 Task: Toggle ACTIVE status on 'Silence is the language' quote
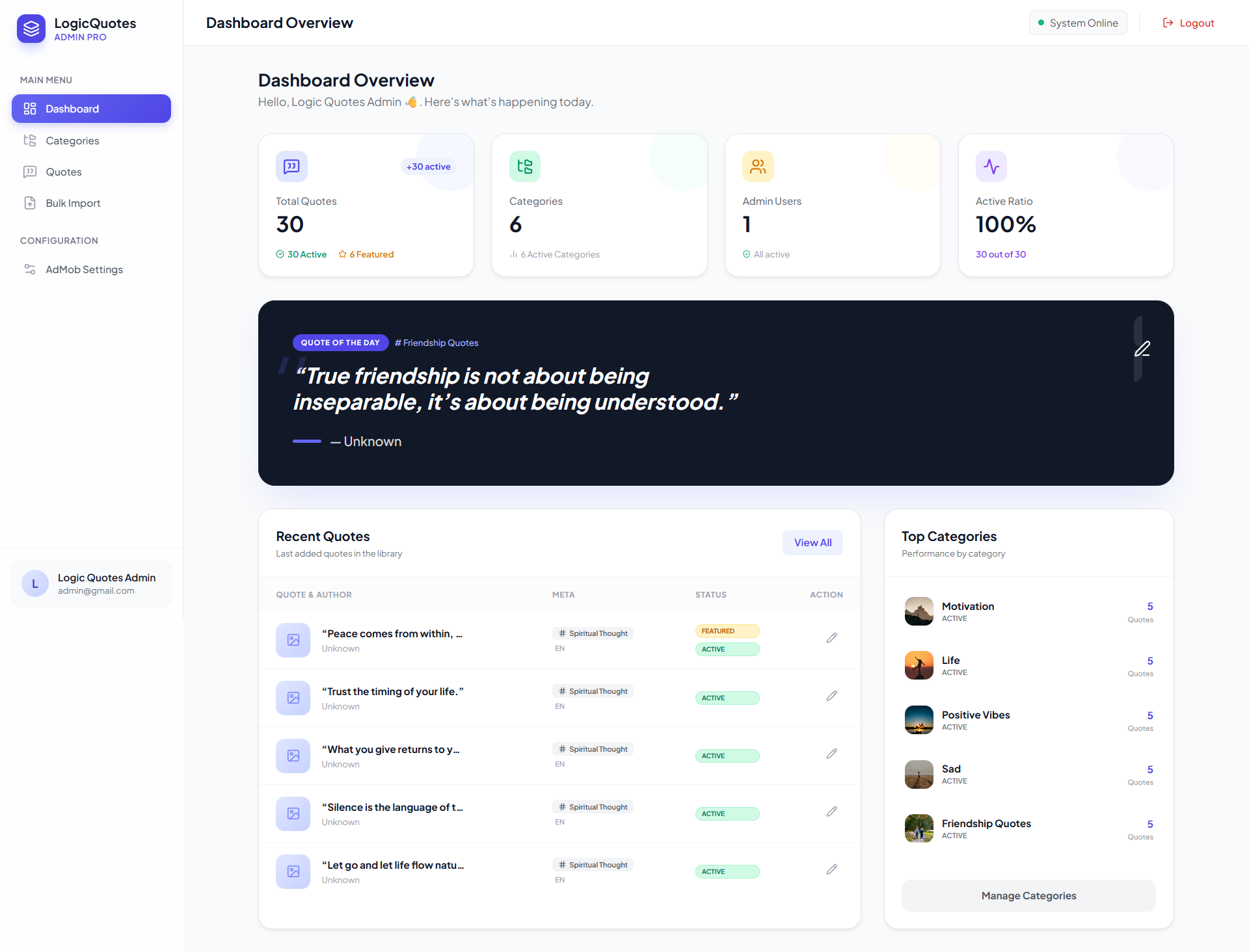tap(727, 813)
